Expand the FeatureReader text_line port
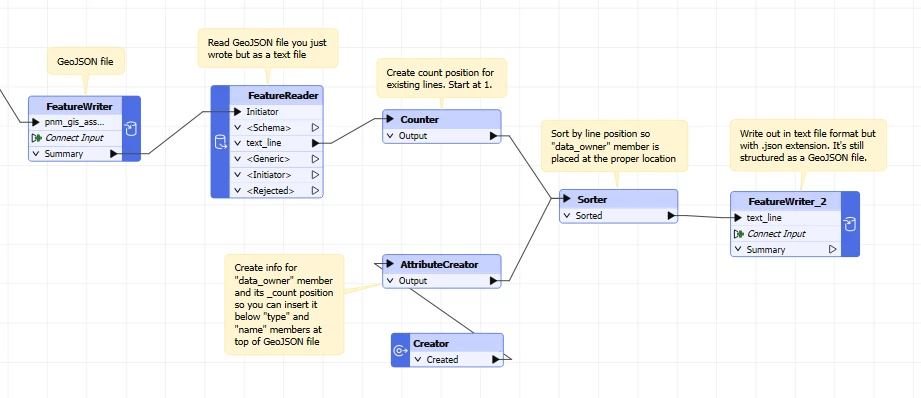The image size is (921, 398). (x=237, y=143)
